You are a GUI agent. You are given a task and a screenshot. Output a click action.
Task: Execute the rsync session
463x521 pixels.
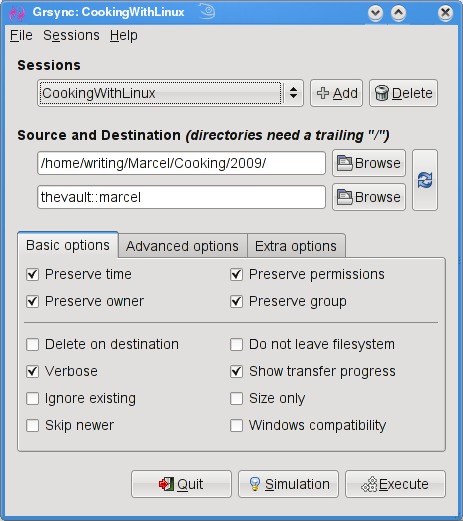pyautogui.click(x=395, y=484)
